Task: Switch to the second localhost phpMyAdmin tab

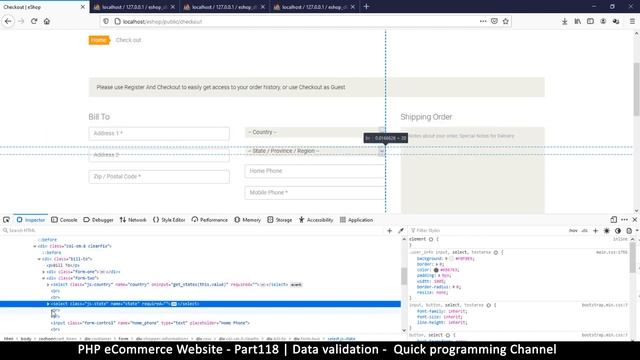Action: (224, 7)
